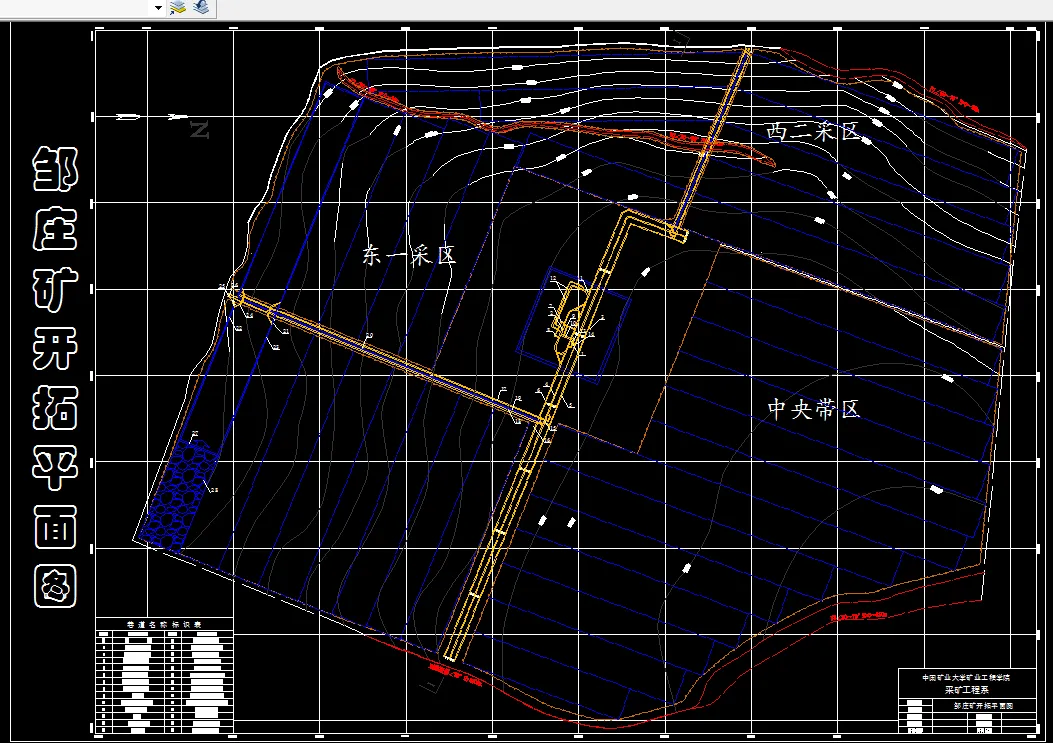Click the Layer Previous icon
1053x743 pixels.
tap(201, 8)
